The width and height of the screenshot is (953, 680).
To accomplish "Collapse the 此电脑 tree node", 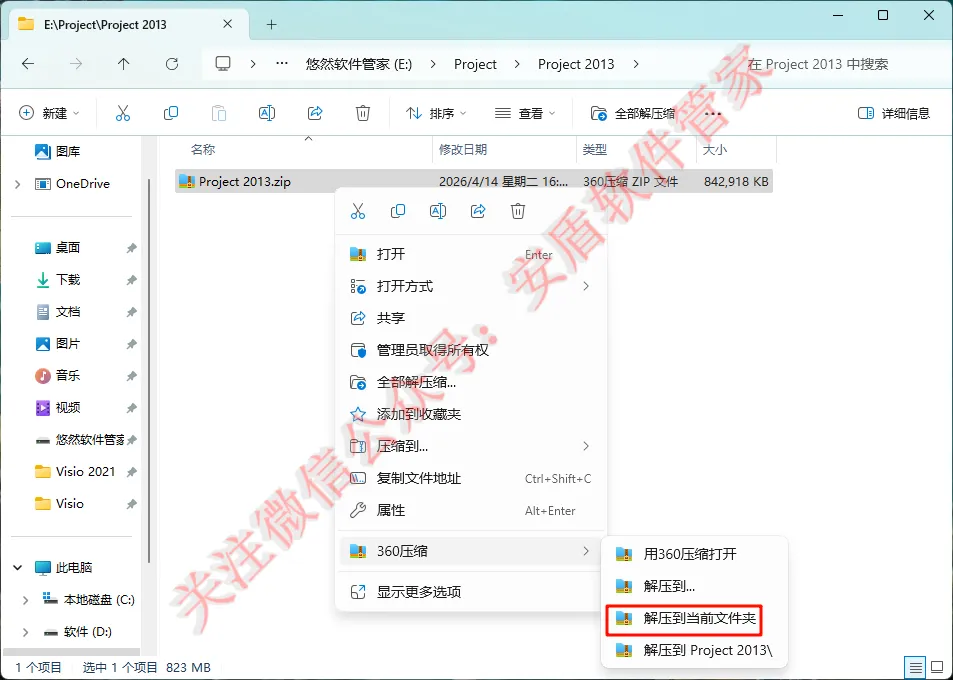I will [18, 568].
